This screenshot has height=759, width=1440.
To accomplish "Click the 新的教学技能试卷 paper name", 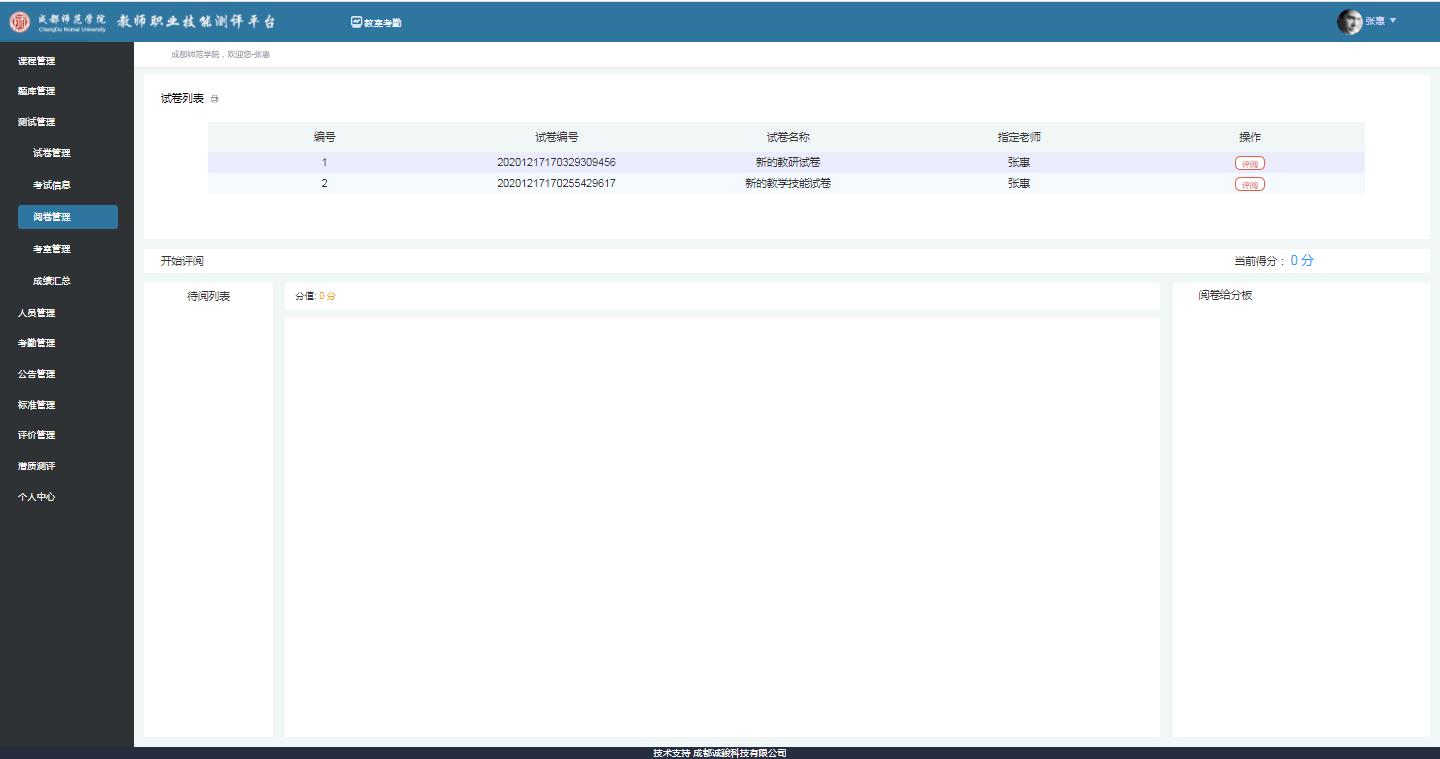I will 788,183.
